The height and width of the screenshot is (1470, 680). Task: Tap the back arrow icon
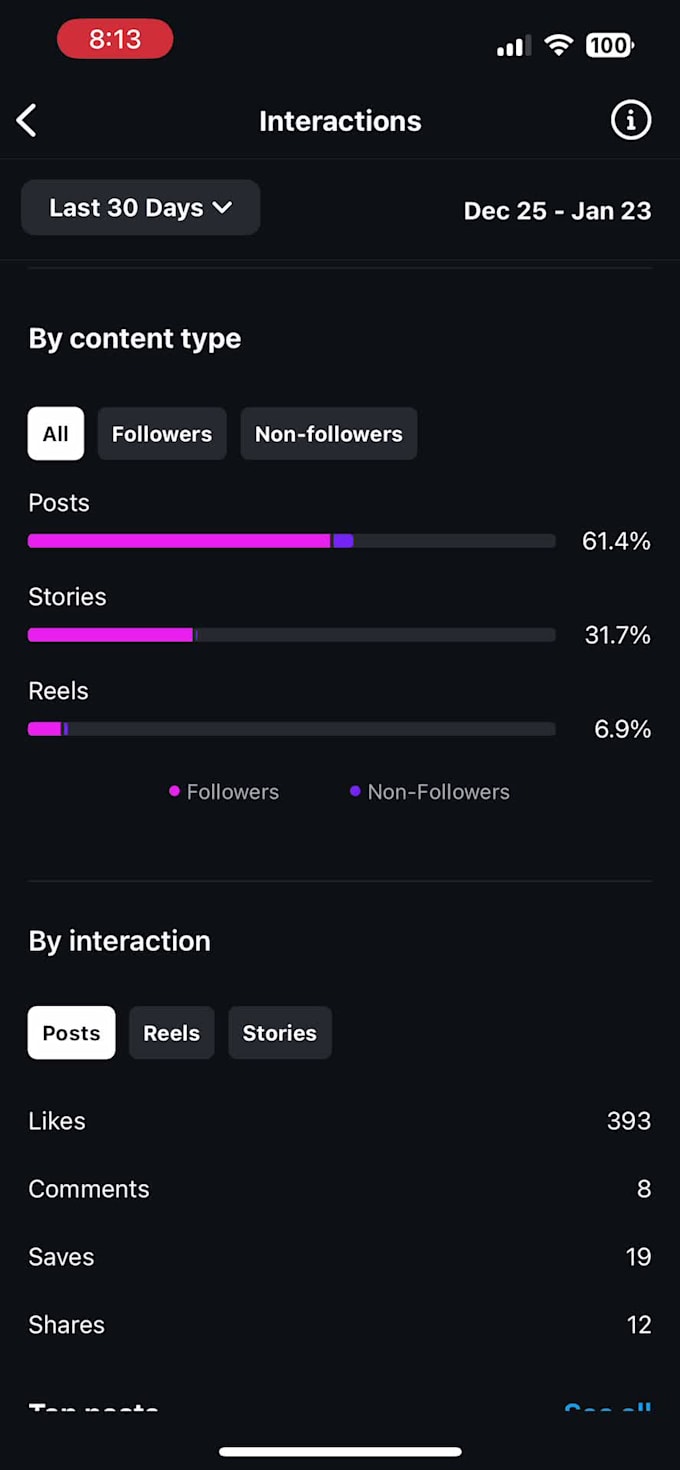[x=27, y=121]
